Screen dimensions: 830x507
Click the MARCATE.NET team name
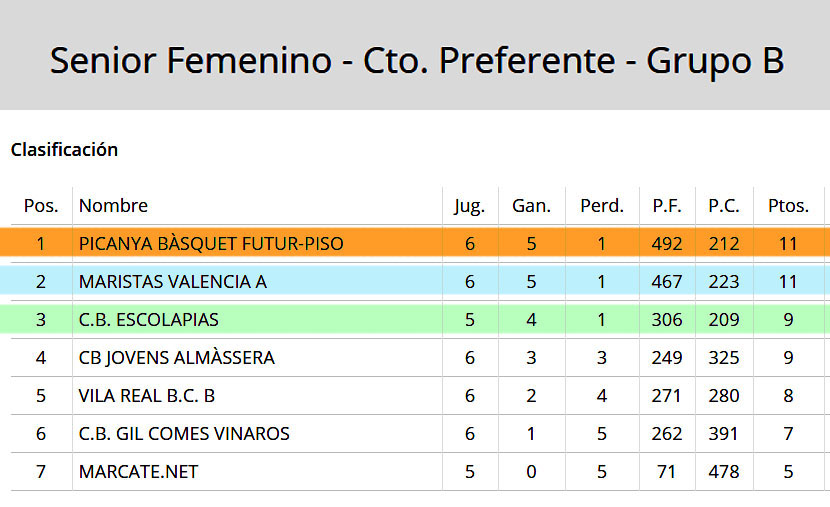(138, 472)
